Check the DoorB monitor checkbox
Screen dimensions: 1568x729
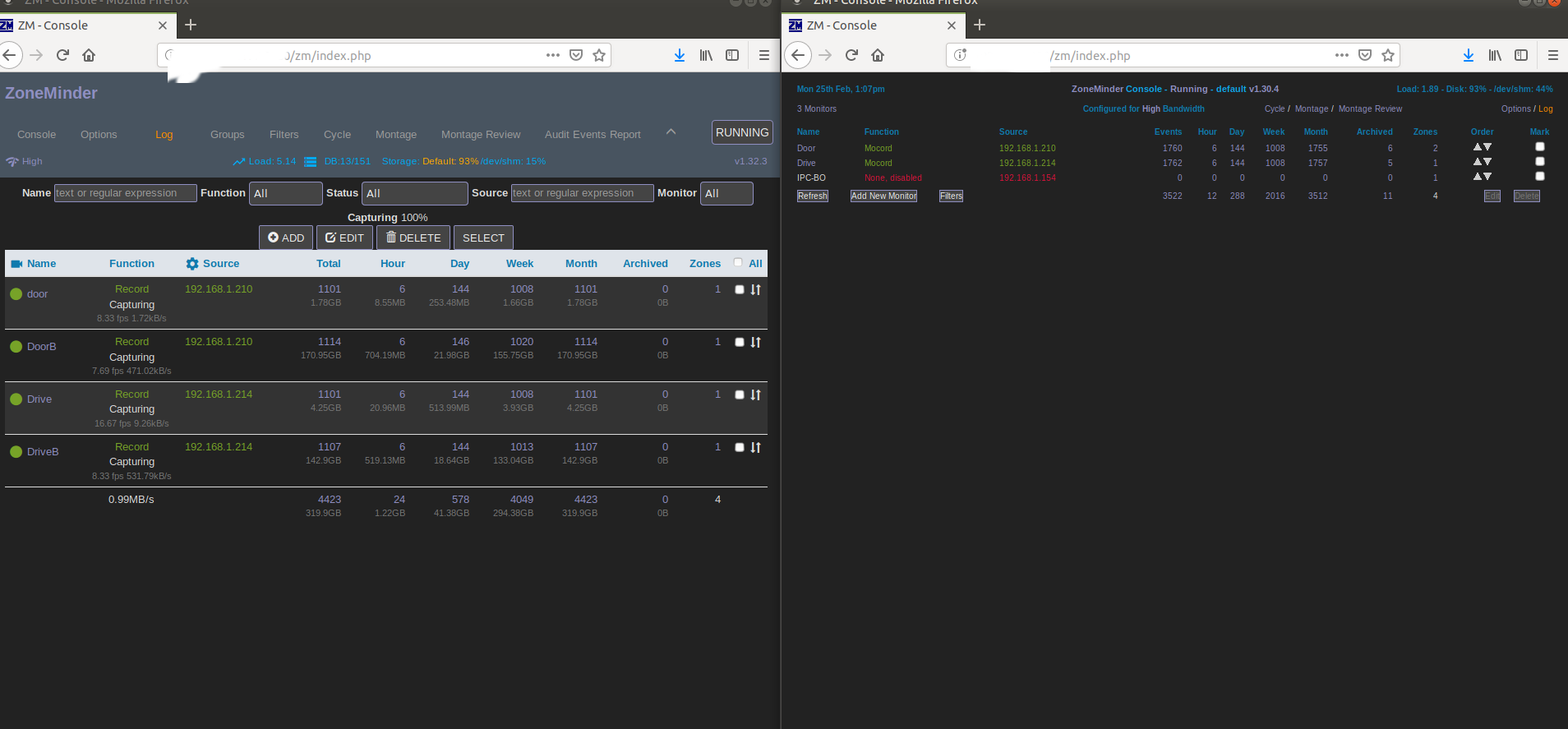[740, 342]
